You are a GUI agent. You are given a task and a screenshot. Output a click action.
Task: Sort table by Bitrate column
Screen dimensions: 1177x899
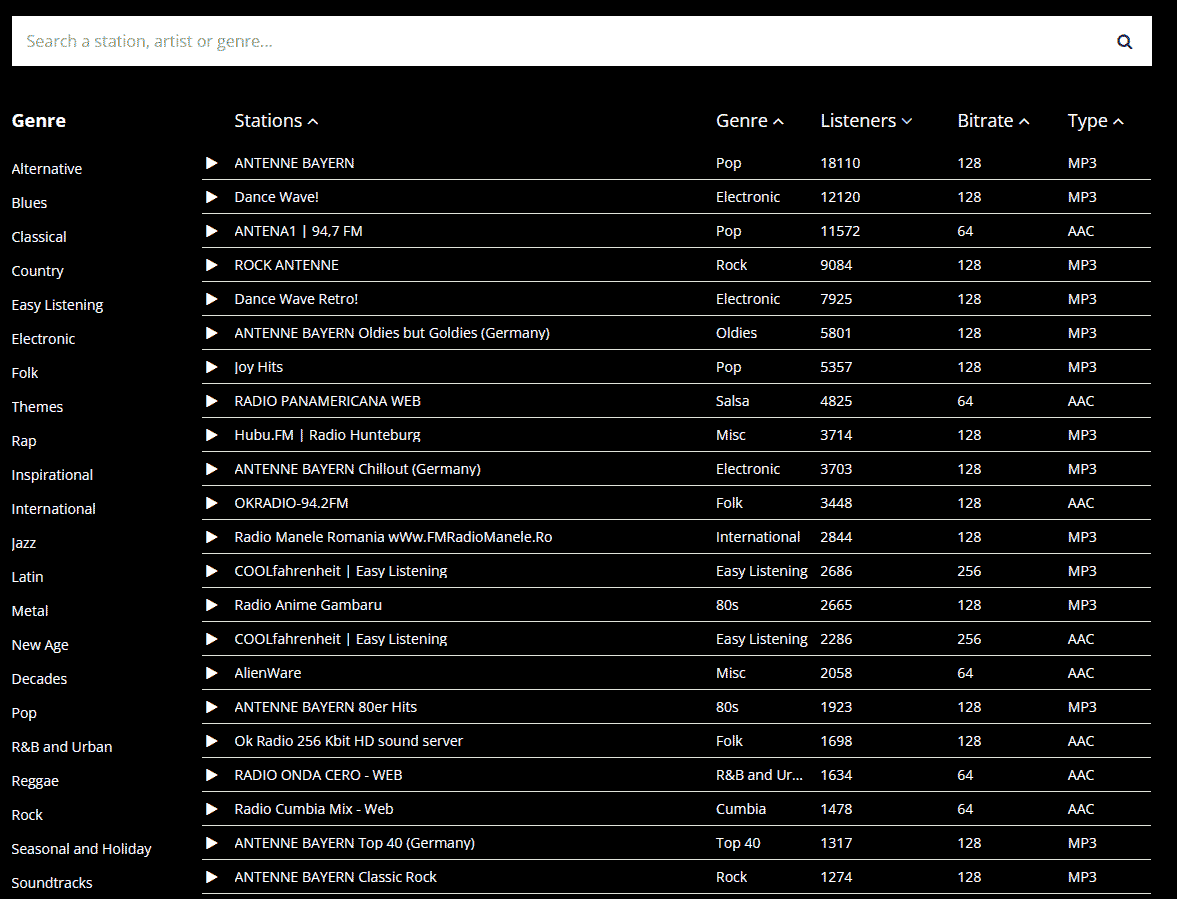[x=993, y=121]
